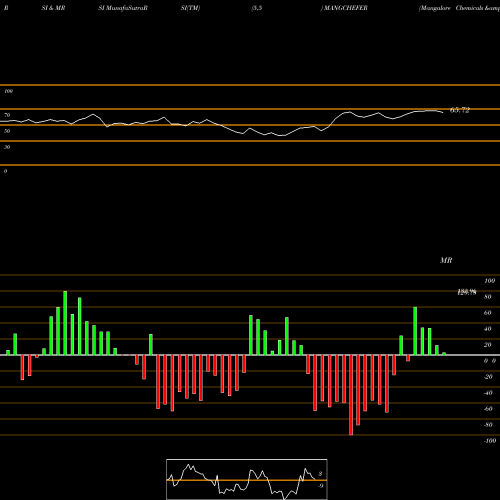
Task: Click the RSI axis label 0
Action: (x=5, y=171)
